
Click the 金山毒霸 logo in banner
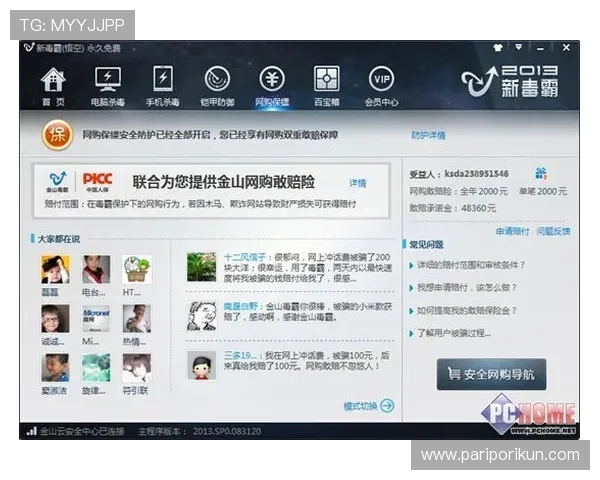coord(57,181)
